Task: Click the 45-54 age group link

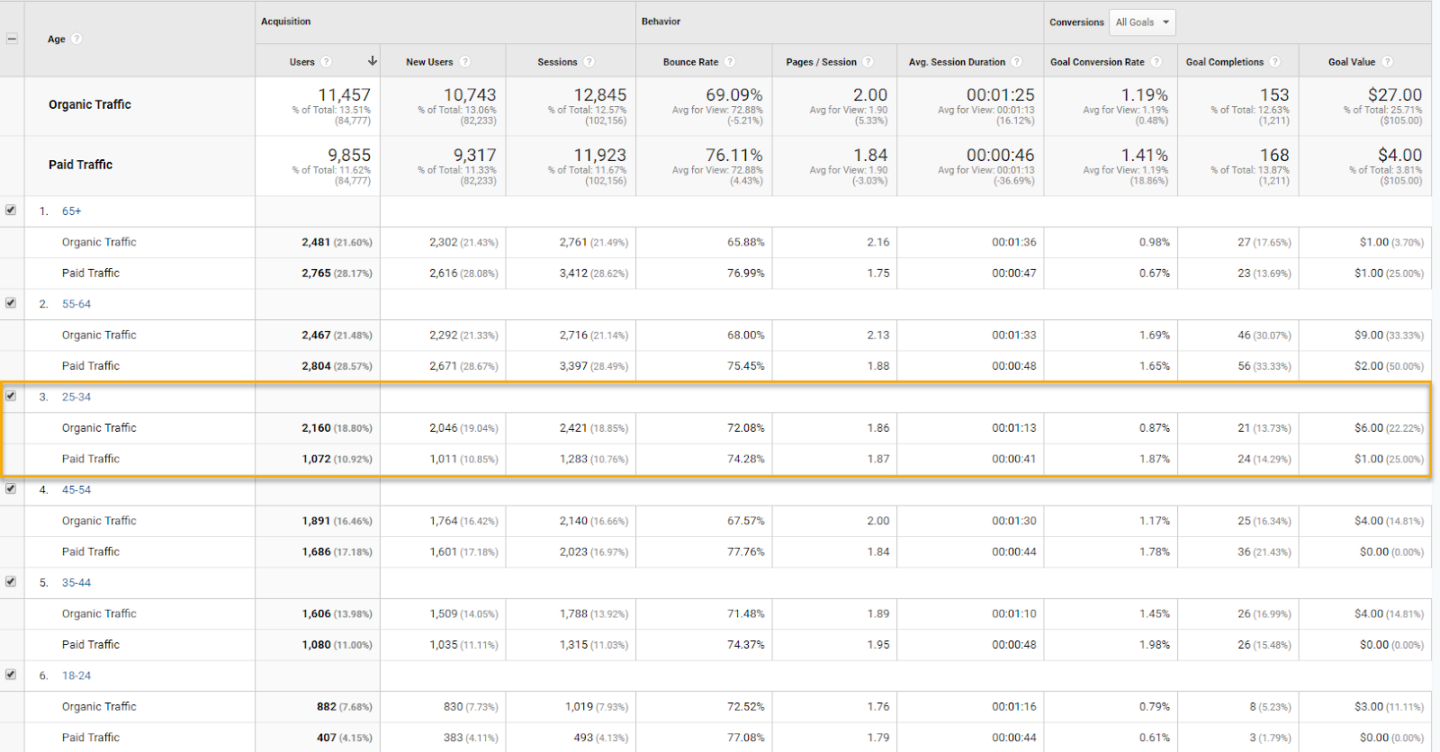Action: [76, 490]
